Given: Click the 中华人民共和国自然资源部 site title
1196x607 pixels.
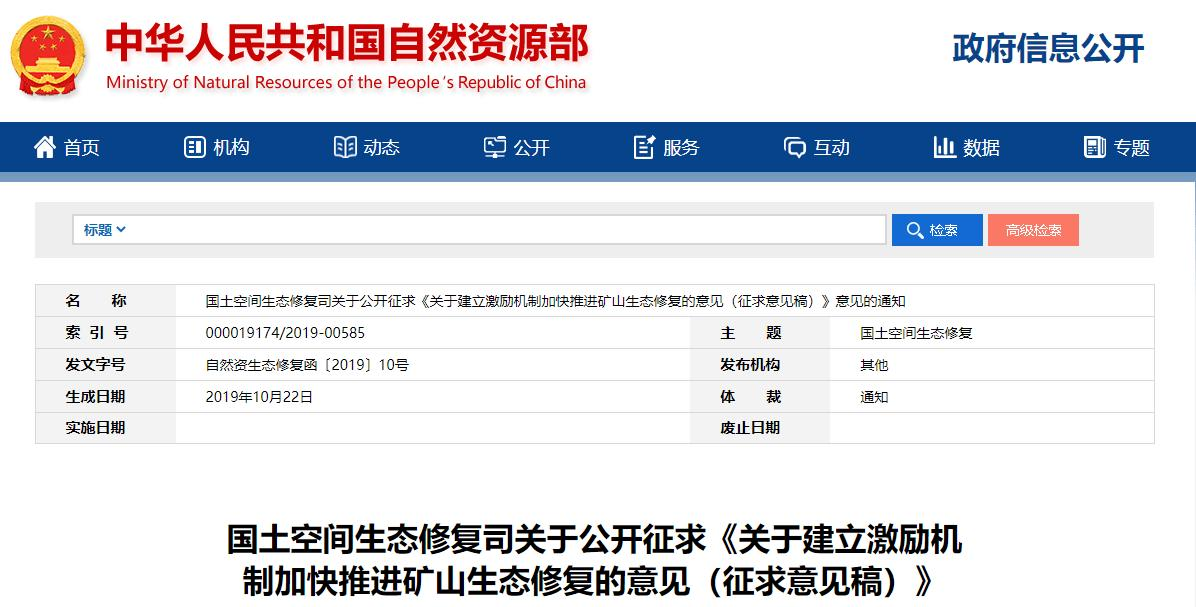Looking at the screenshot, I should pyautogui.click(x=347, y=43).
